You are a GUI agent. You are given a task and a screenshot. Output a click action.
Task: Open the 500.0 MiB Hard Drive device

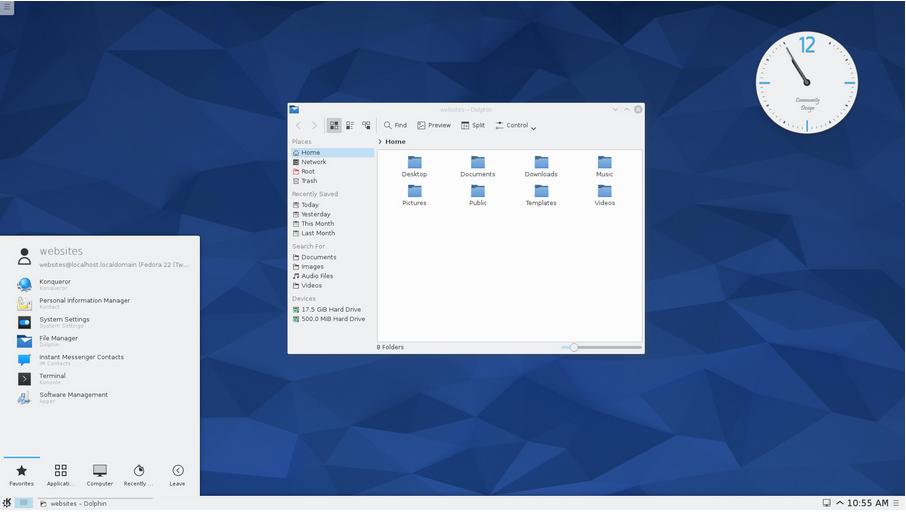(x=332, y=319)
